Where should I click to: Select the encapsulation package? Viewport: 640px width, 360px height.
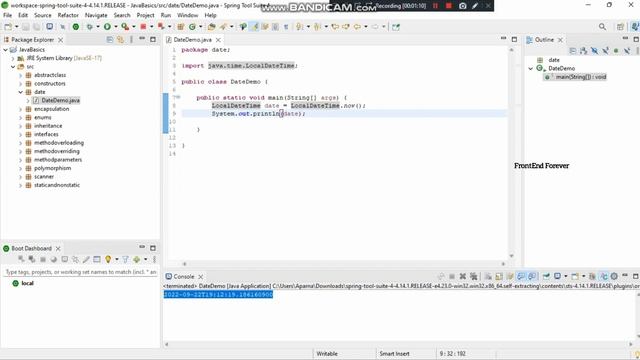pos(51,109)
